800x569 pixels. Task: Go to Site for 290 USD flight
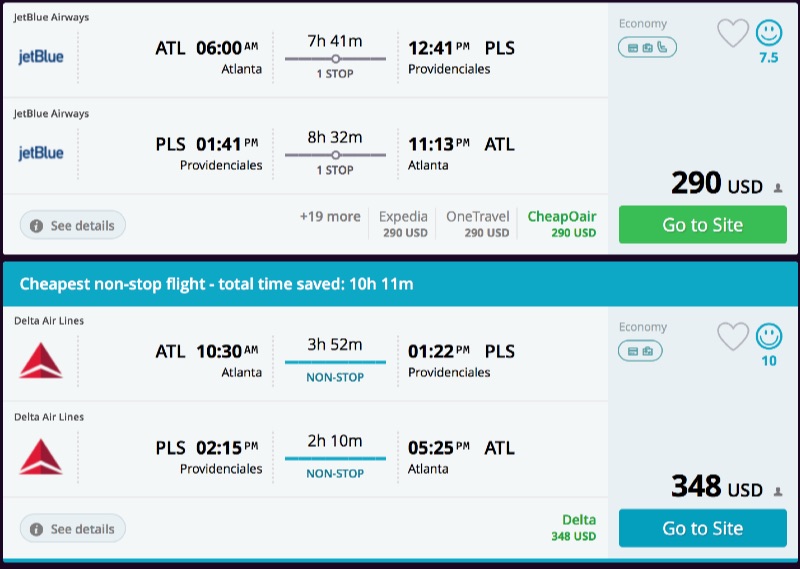click(702, 225)
